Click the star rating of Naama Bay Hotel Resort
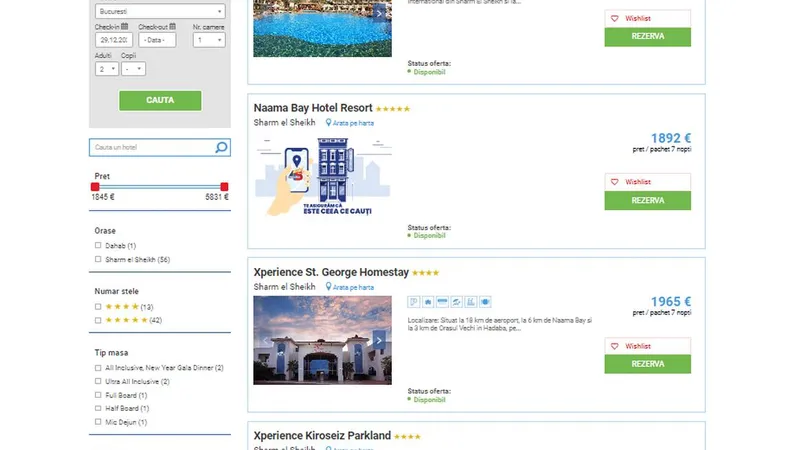Viewport: 800px width, 450px height. [x=393, y=109]
